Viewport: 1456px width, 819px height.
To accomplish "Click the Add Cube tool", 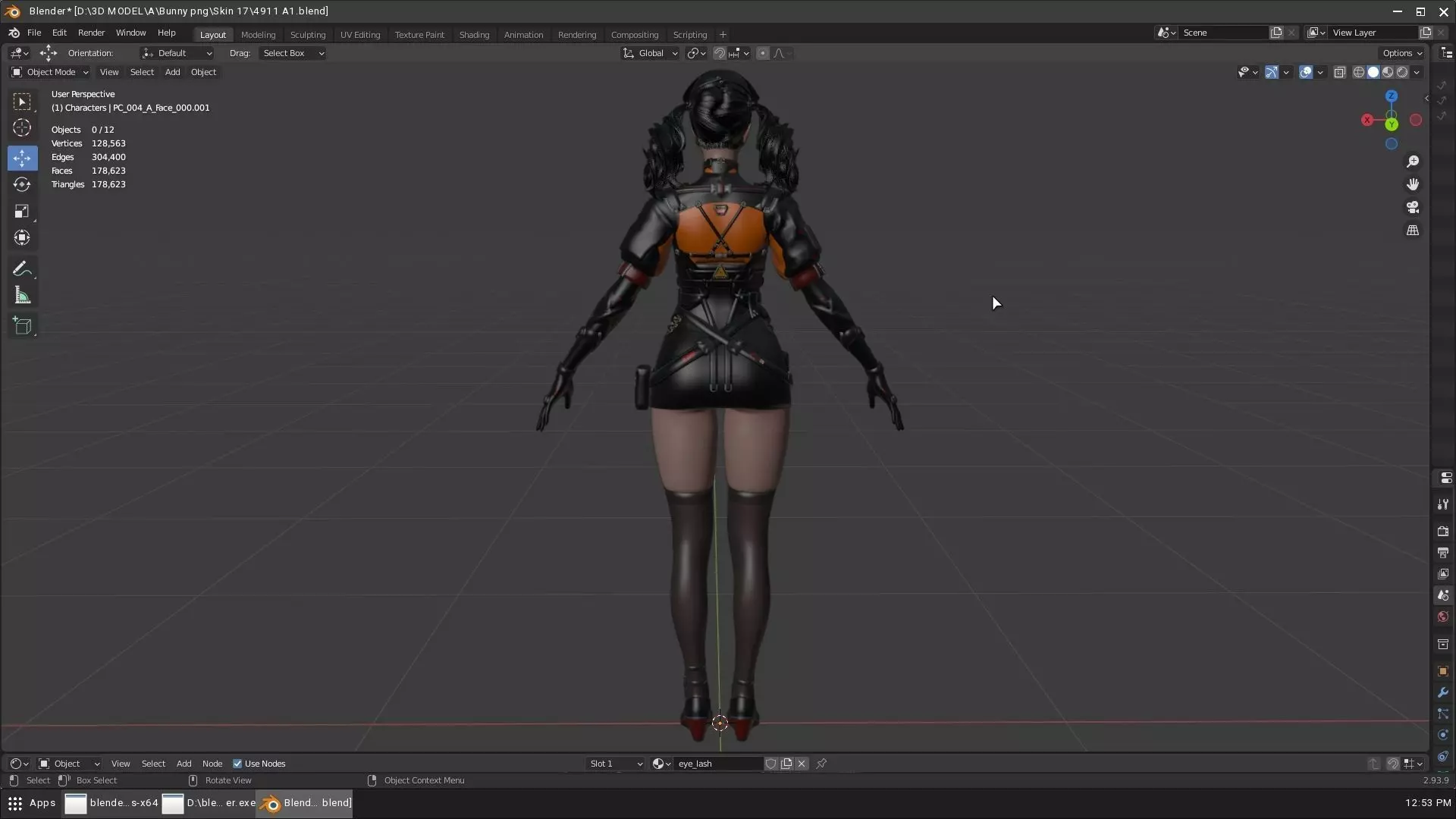I will 22,326.
